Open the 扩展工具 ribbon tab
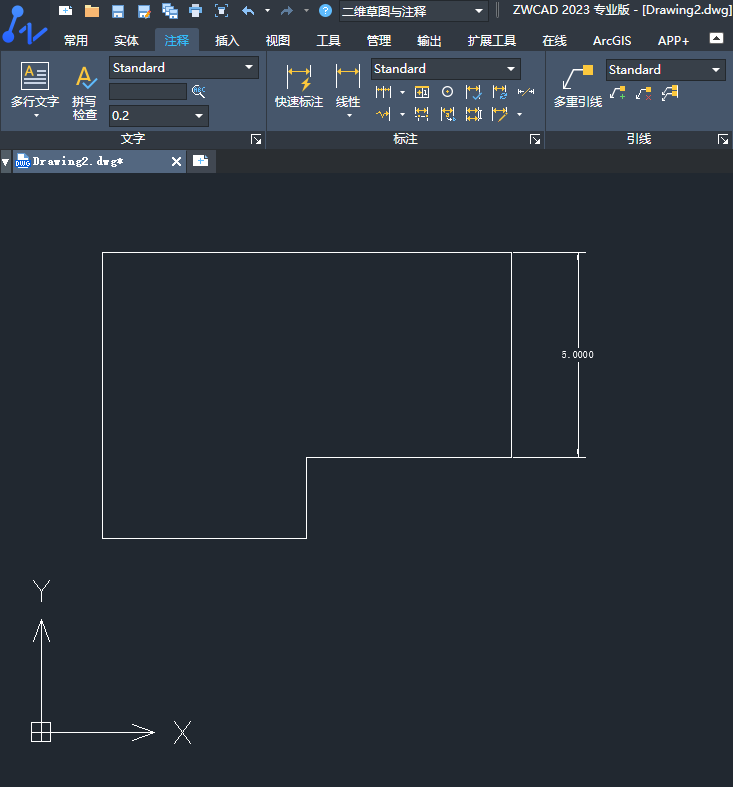Image resolution: width=733 pixels, height=787 pixels. coord(492,41)
